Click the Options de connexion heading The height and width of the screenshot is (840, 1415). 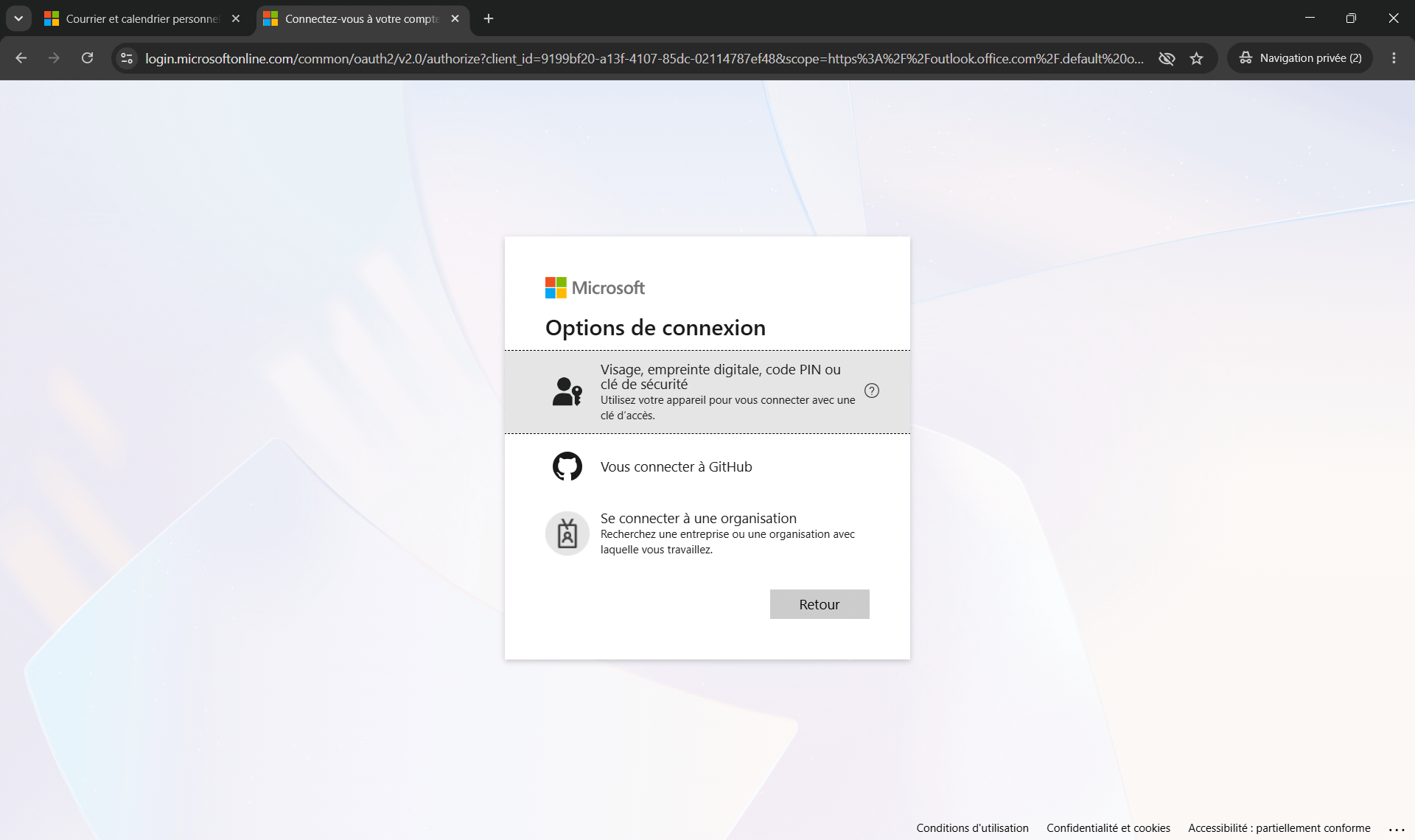[x=655, y=328]
